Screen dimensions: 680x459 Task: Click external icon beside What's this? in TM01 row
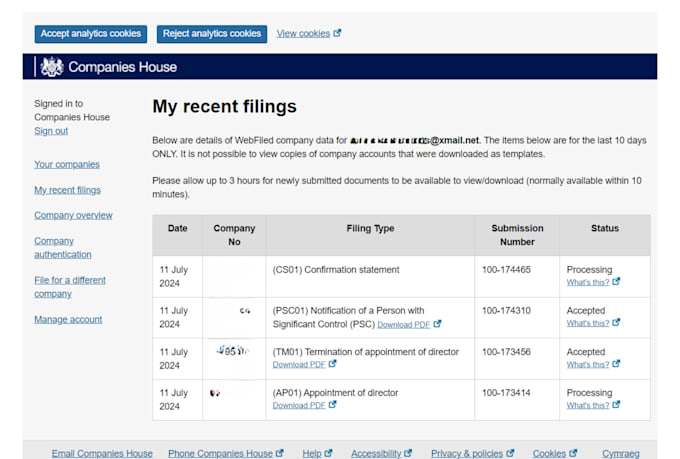(616, 364)
